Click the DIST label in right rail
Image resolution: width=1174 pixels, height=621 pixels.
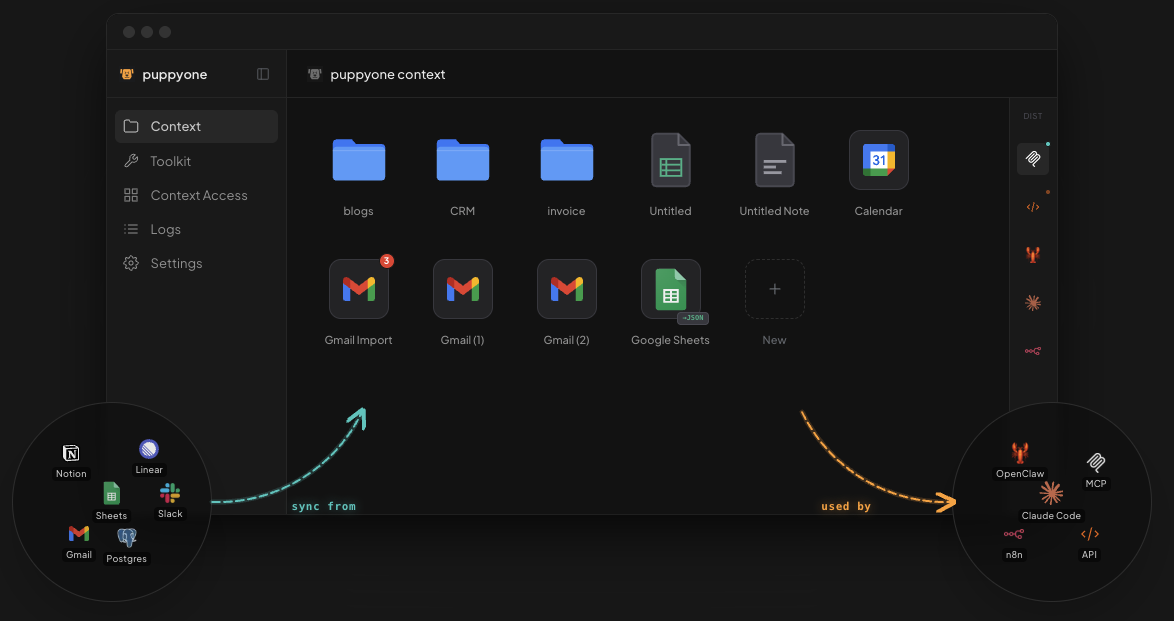(x=1032, y=116)
